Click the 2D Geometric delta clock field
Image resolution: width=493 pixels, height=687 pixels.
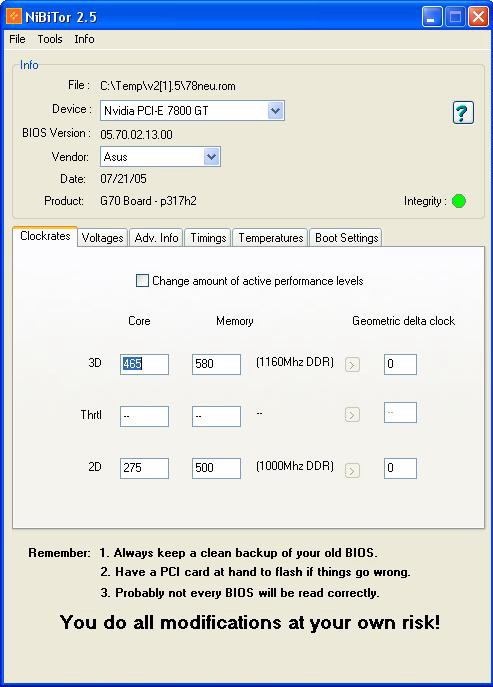[x=400, y=468]
